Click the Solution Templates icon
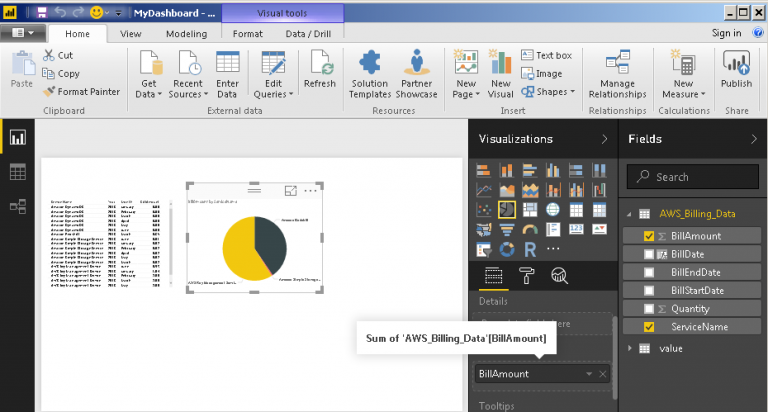 369,70
